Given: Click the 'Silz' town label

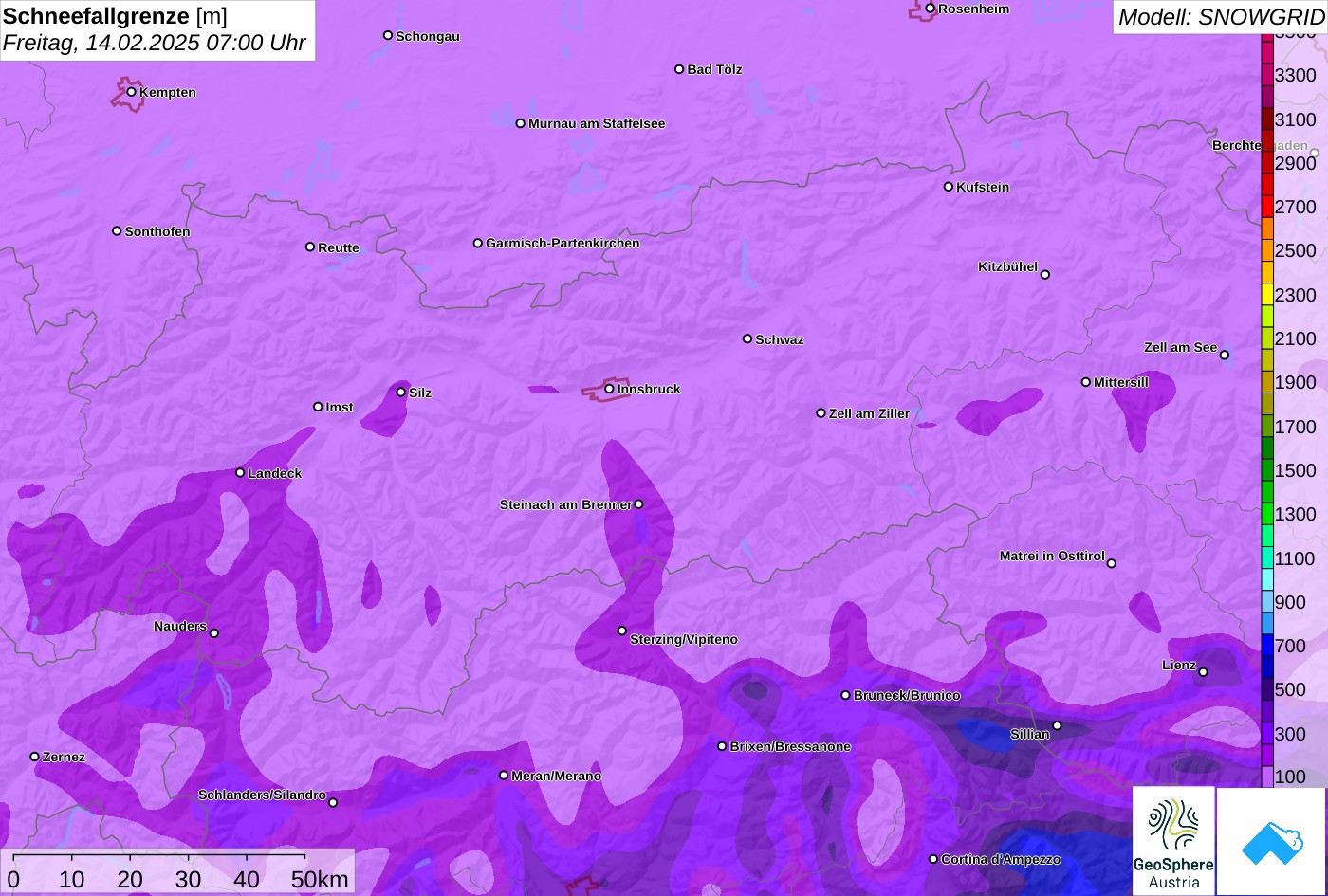Looking at the screenshot, I should 420,393.
